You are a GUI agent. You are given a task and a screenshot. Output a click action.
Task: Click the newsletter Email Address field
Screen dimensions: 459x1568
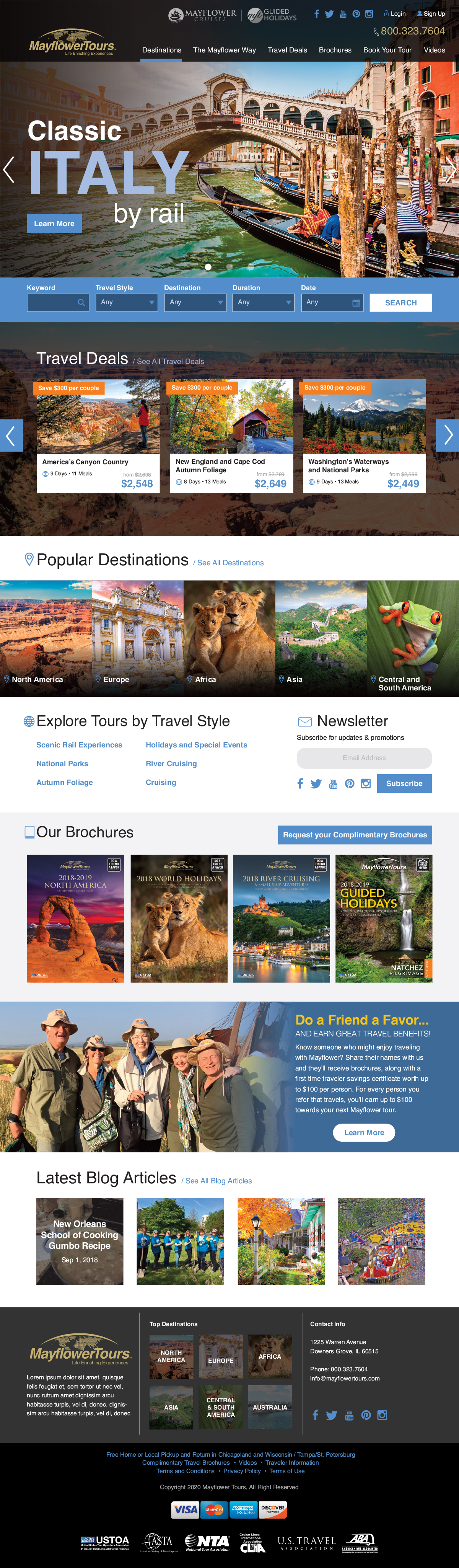point(364,758)
